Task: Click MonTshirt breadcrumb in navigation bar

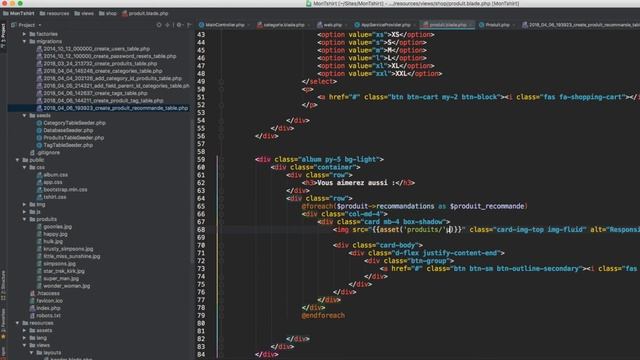Action: [19, 13]
